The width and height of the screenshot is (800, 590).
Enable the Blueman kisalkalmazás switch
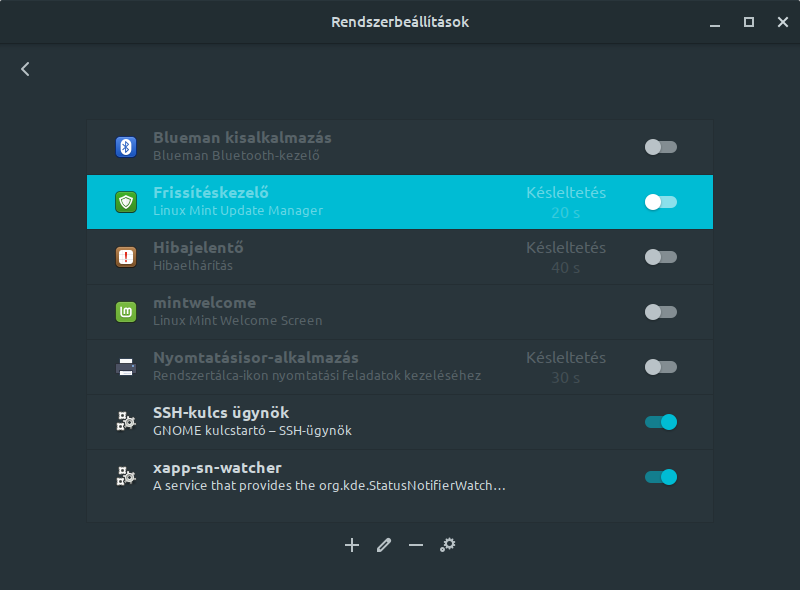(661, 147)
